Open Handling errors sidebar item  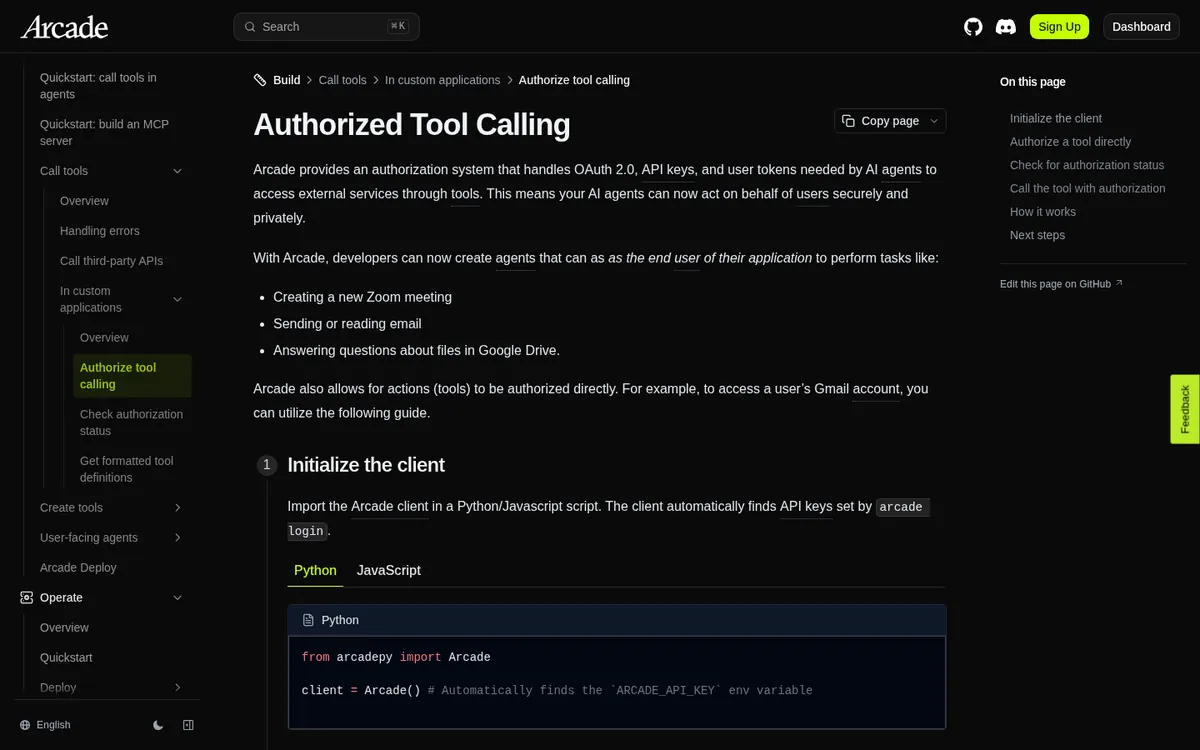point(100,231)
